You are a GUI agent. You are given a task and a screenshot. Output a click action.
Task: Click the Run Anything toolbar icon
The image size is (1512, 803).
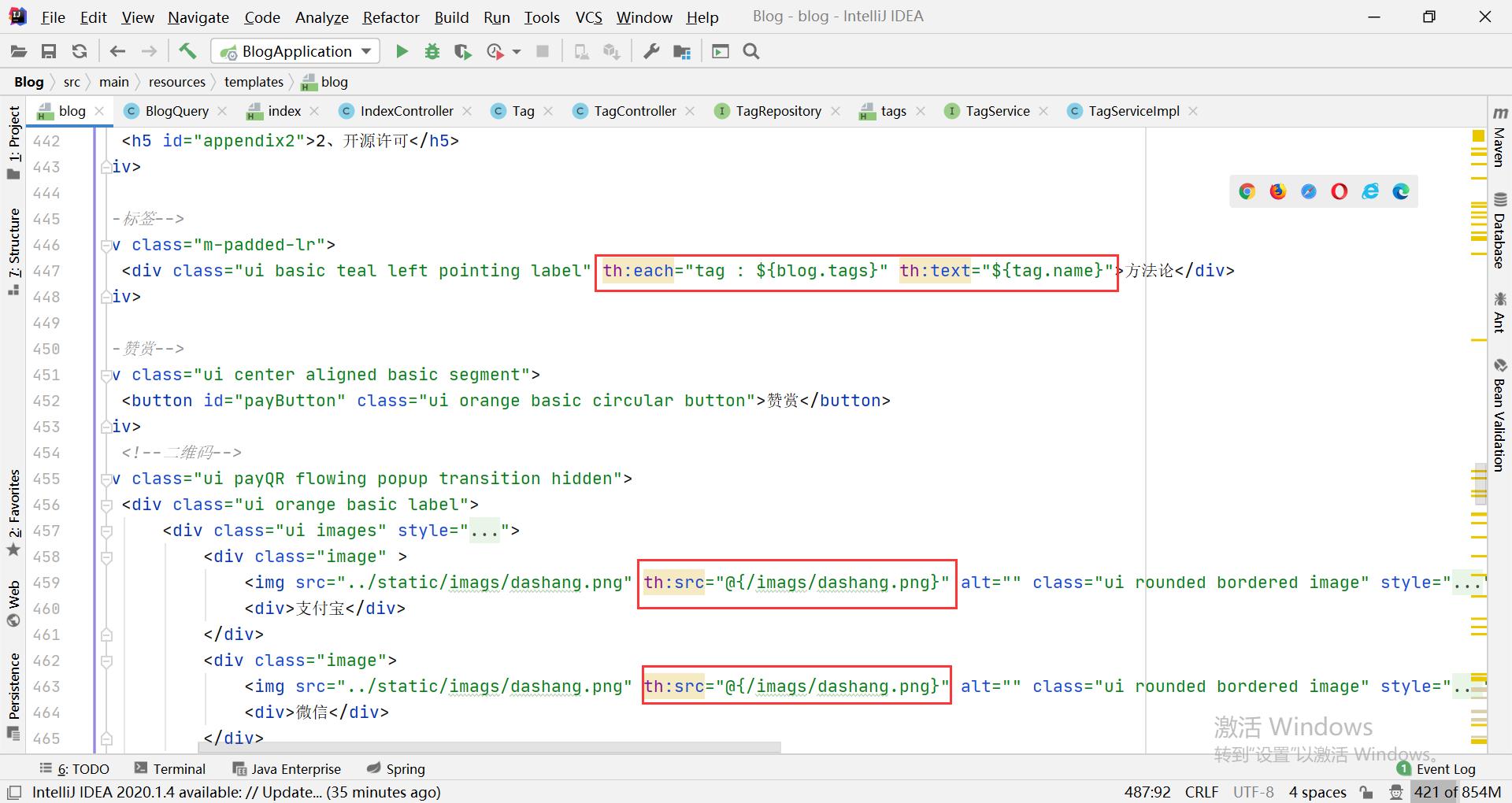click(721, 51)
